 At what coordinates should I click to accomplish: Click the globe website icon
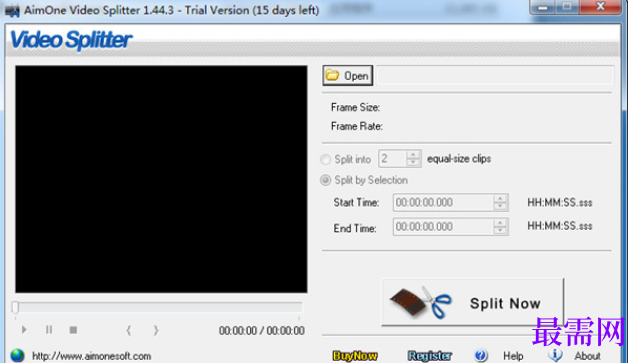point(17,356)
